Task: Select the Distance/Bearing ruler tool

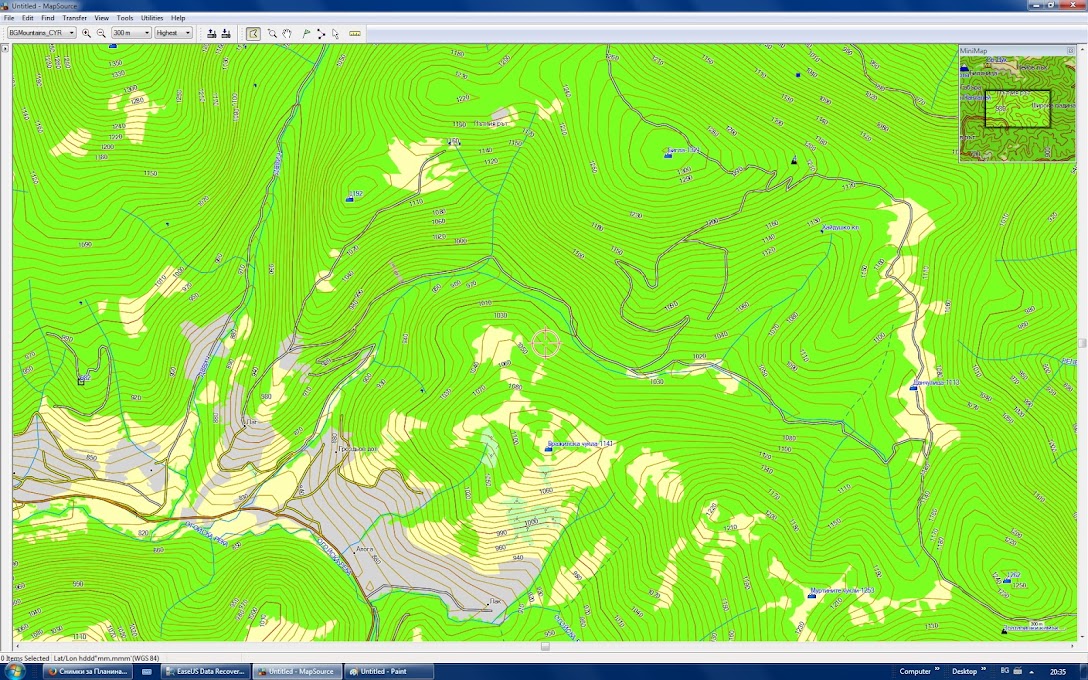Action: click(355, 33)
